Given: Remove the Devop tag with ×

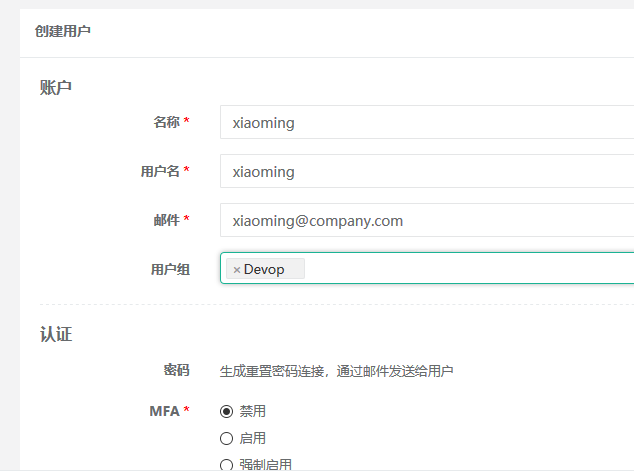Looking at the screenshot, I should click(x=237, y=269).
